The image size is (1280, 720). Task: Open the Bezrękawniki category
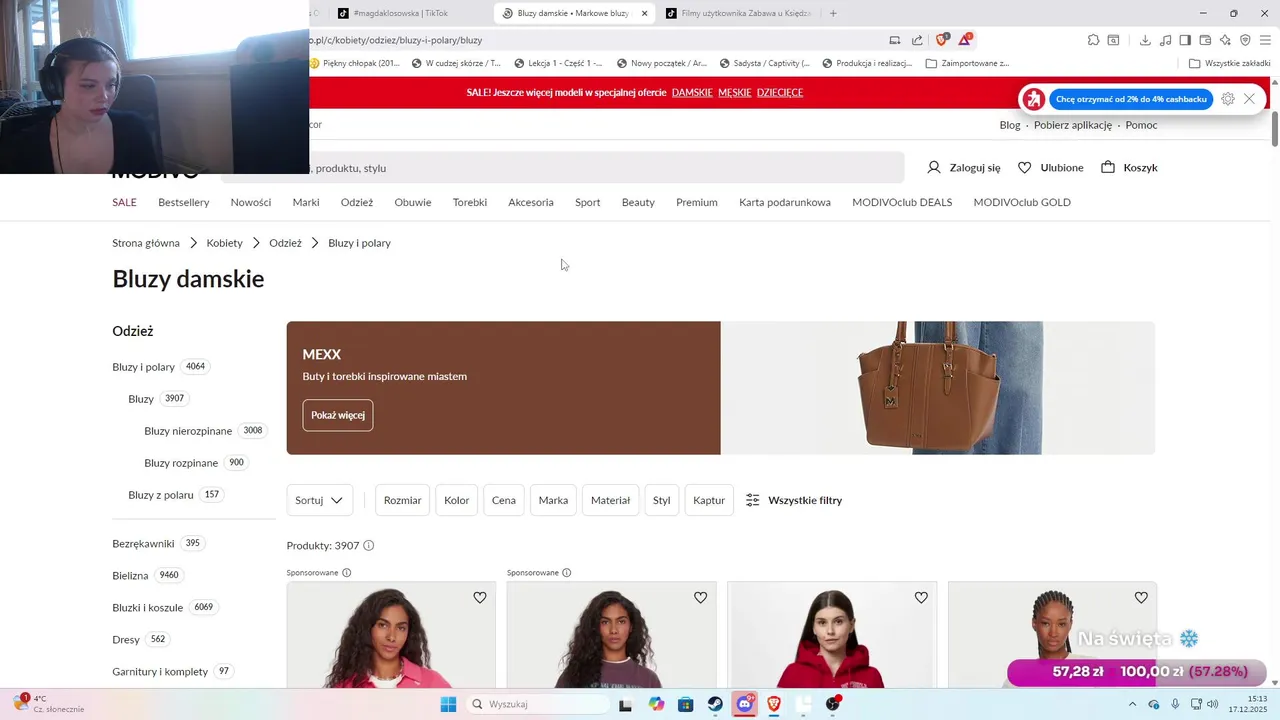point(143,543)
